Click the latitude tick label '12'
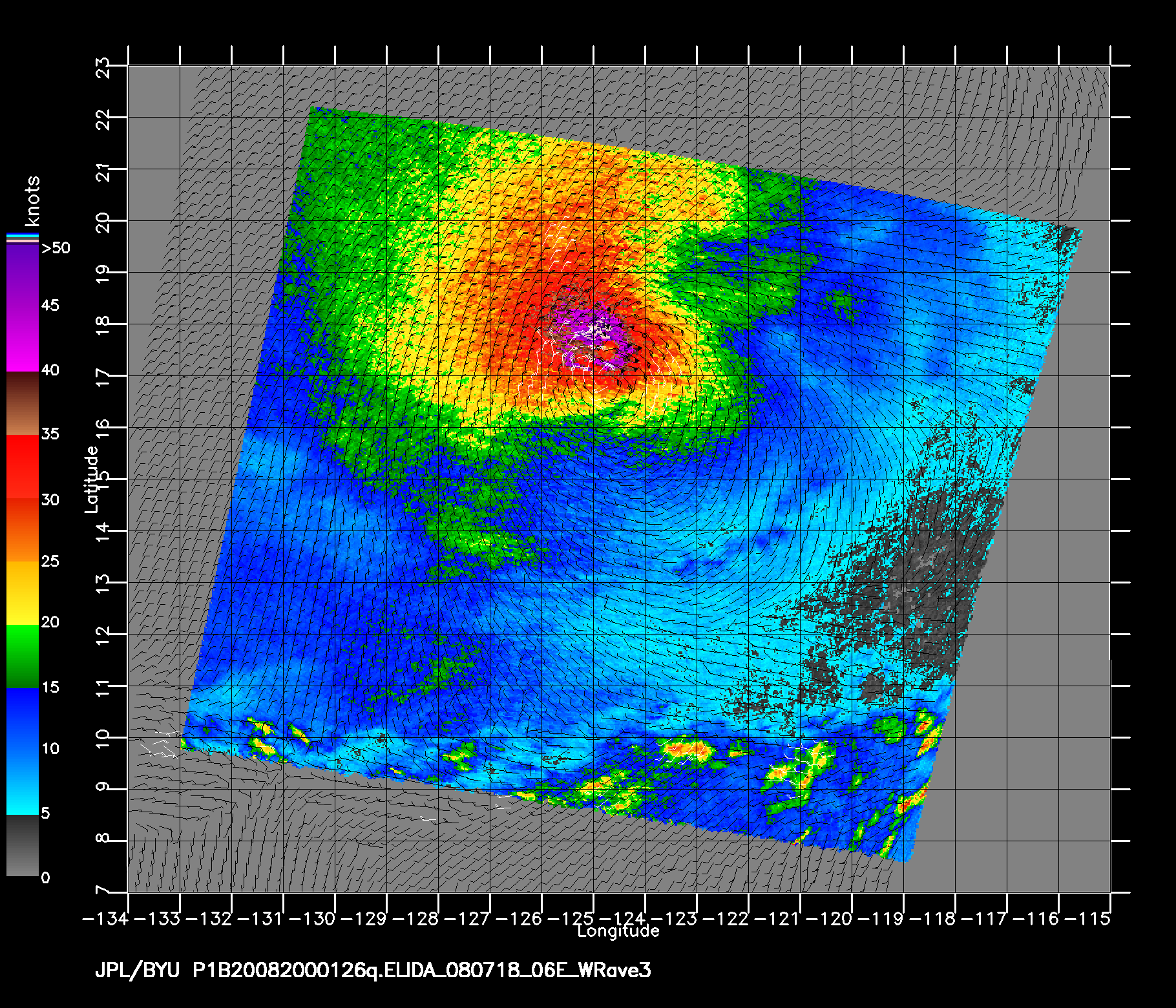The width and height of the screenshot is (1176, 1008). coord(103,636)
